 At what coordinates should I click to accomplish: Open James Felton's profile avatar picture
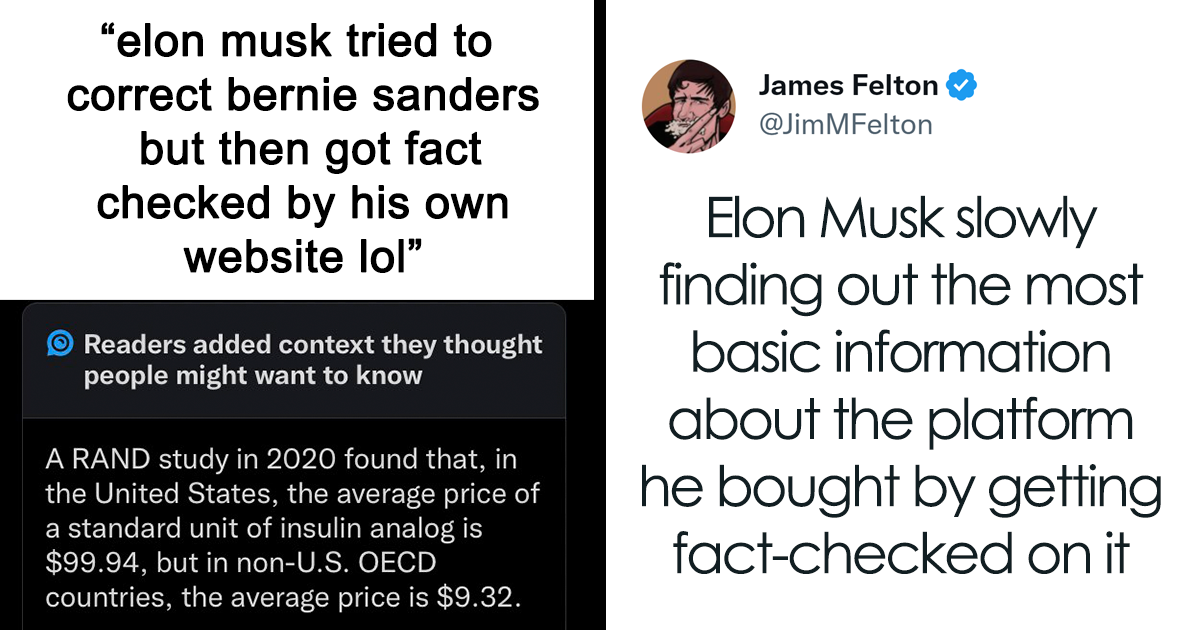coord(688,107)
